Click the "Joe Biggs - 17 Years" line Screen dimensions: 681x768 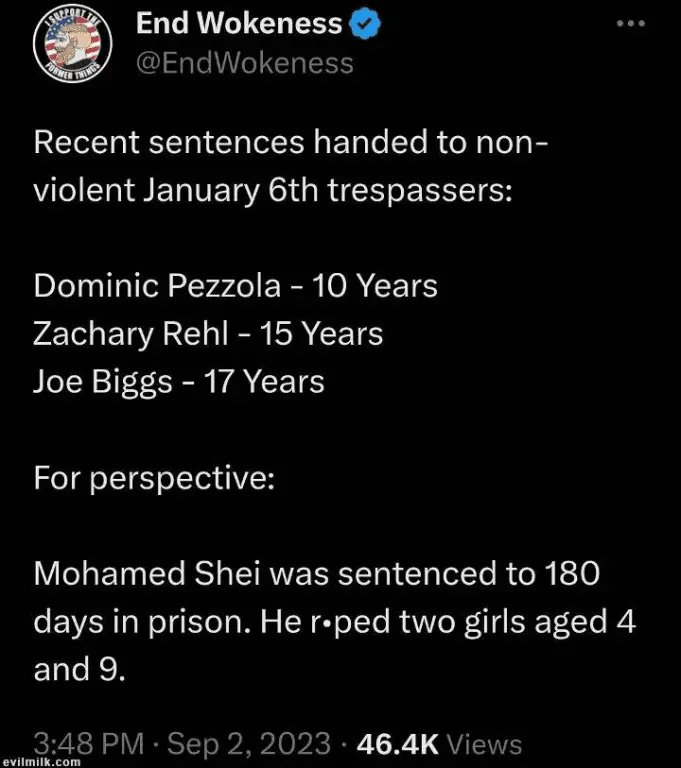179,380
